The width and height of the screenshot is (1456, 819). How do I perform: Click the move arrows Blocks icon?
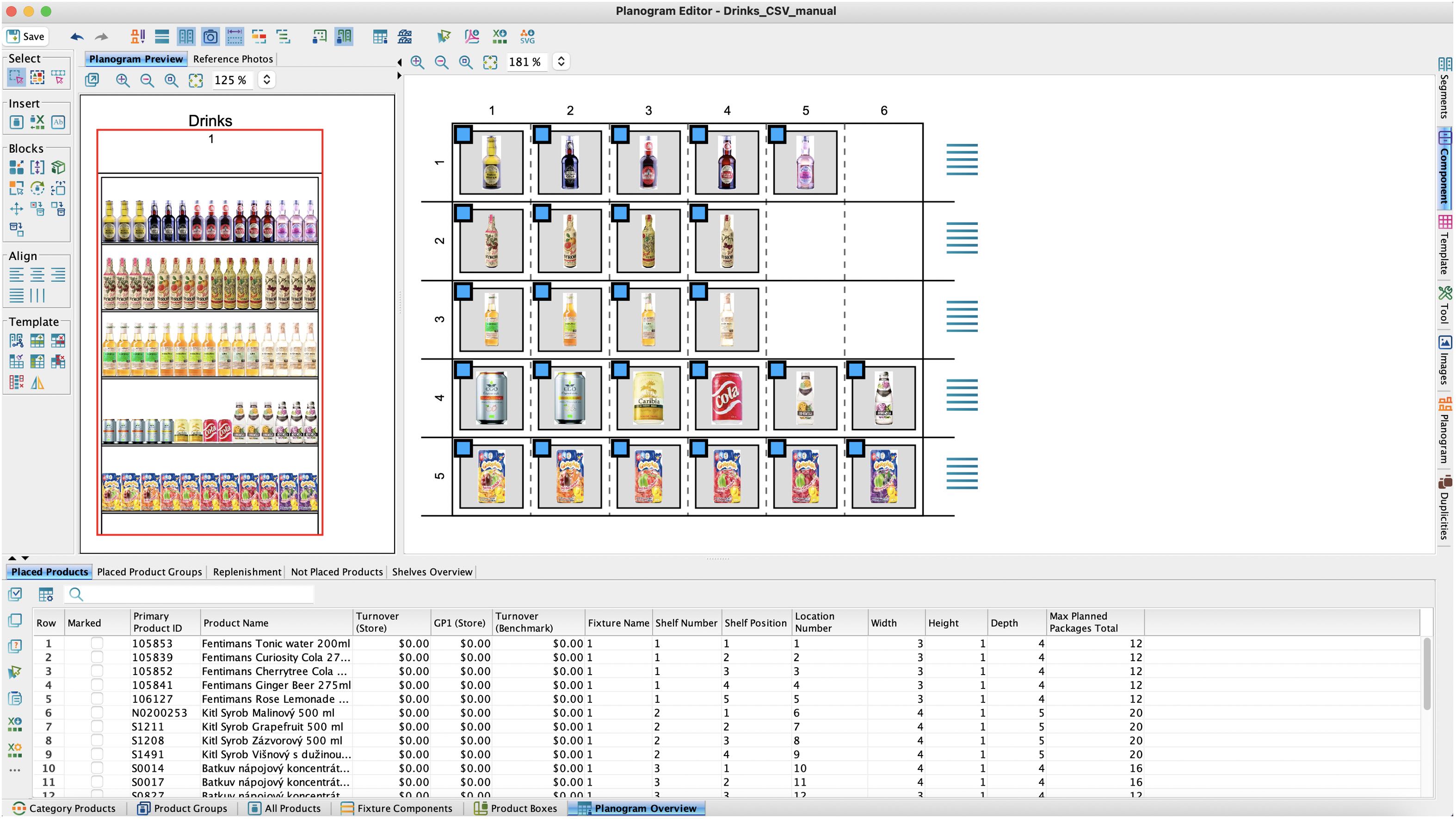[16, 209]
